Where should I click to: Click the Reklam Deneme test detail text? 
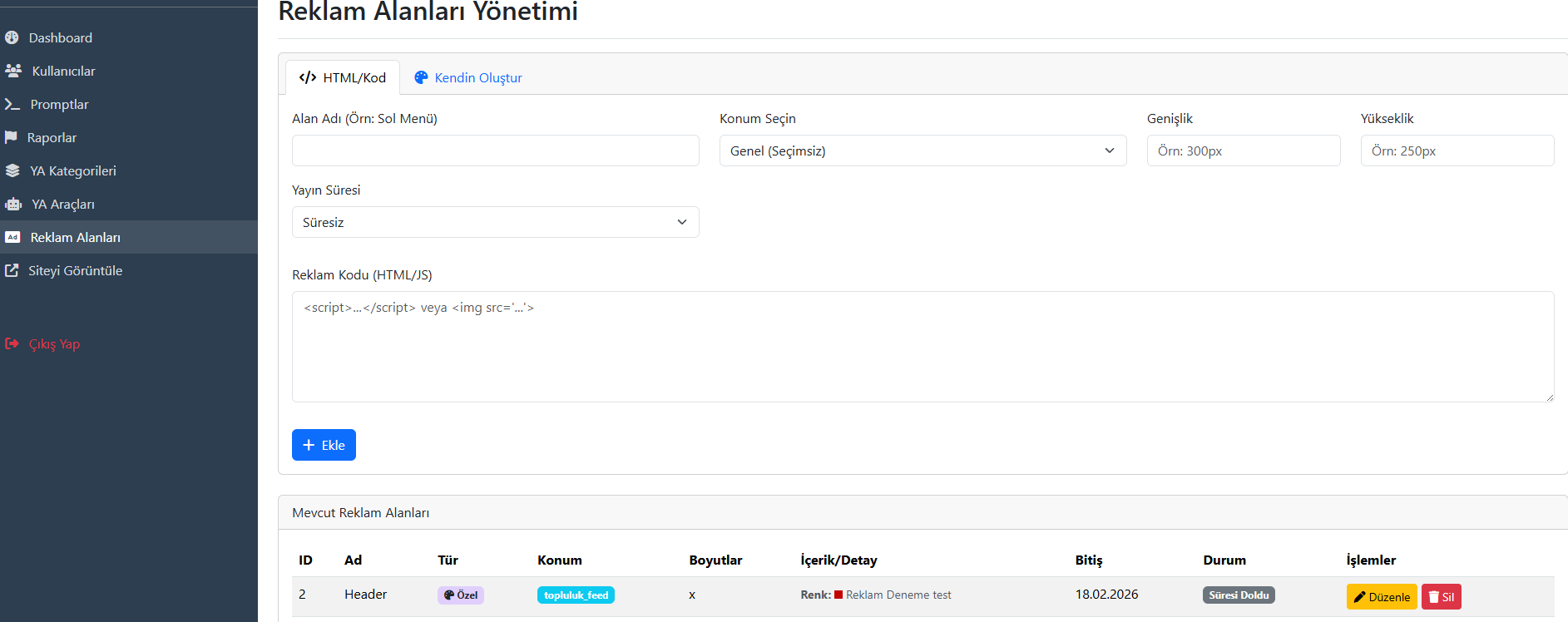click(898, 595)
